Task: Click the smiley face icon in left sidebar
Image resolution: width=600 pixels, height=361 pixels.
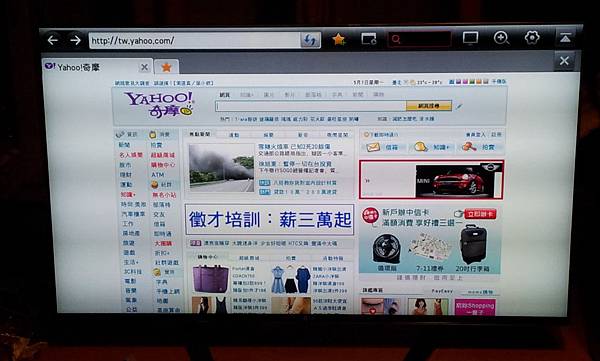Action: (155, 185)
